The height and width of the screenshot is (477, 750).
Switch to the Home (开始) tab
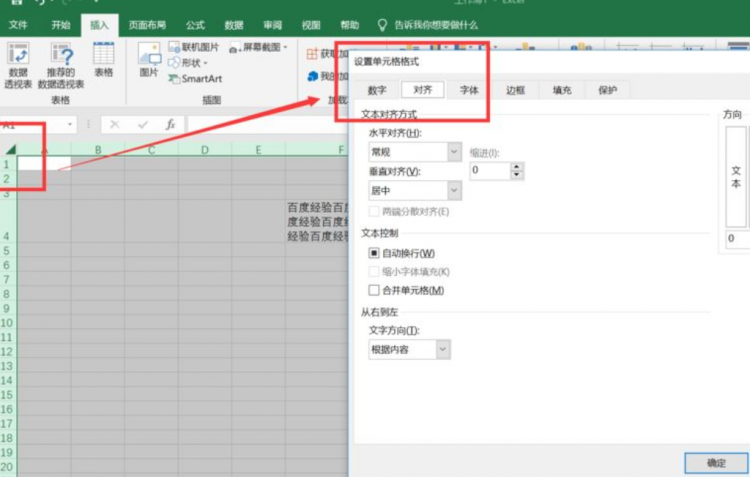(61, 25)
